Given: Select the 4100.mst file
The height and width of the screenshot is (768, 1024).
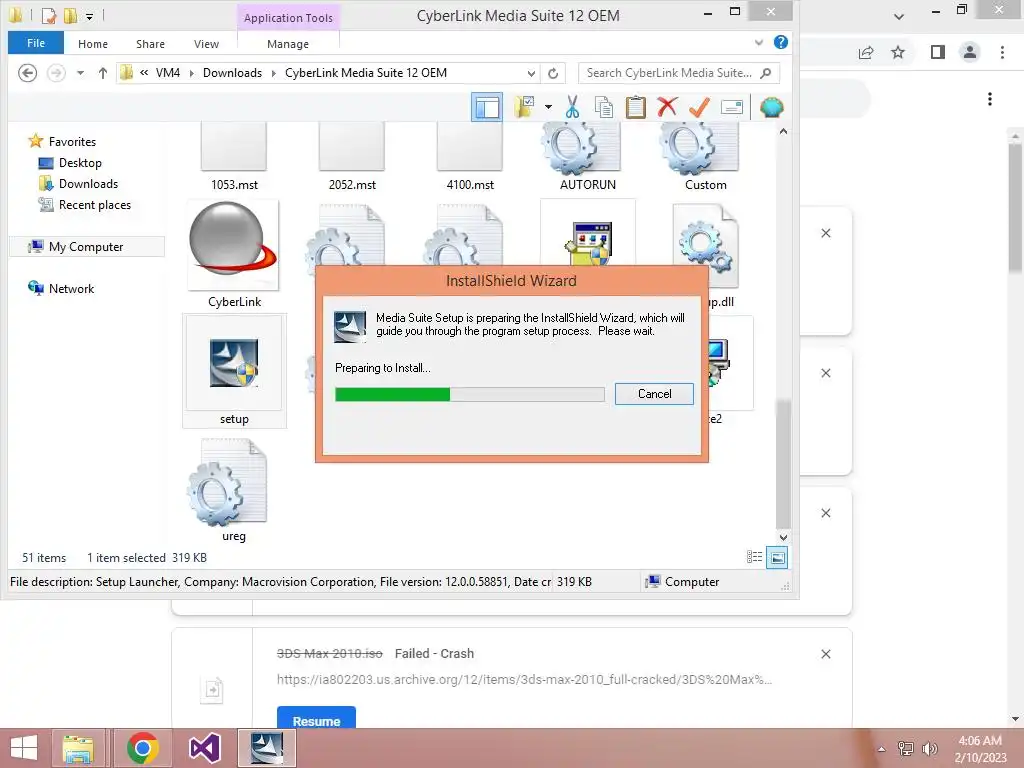Looking at the screenshot, I should (x=470, y=157).
